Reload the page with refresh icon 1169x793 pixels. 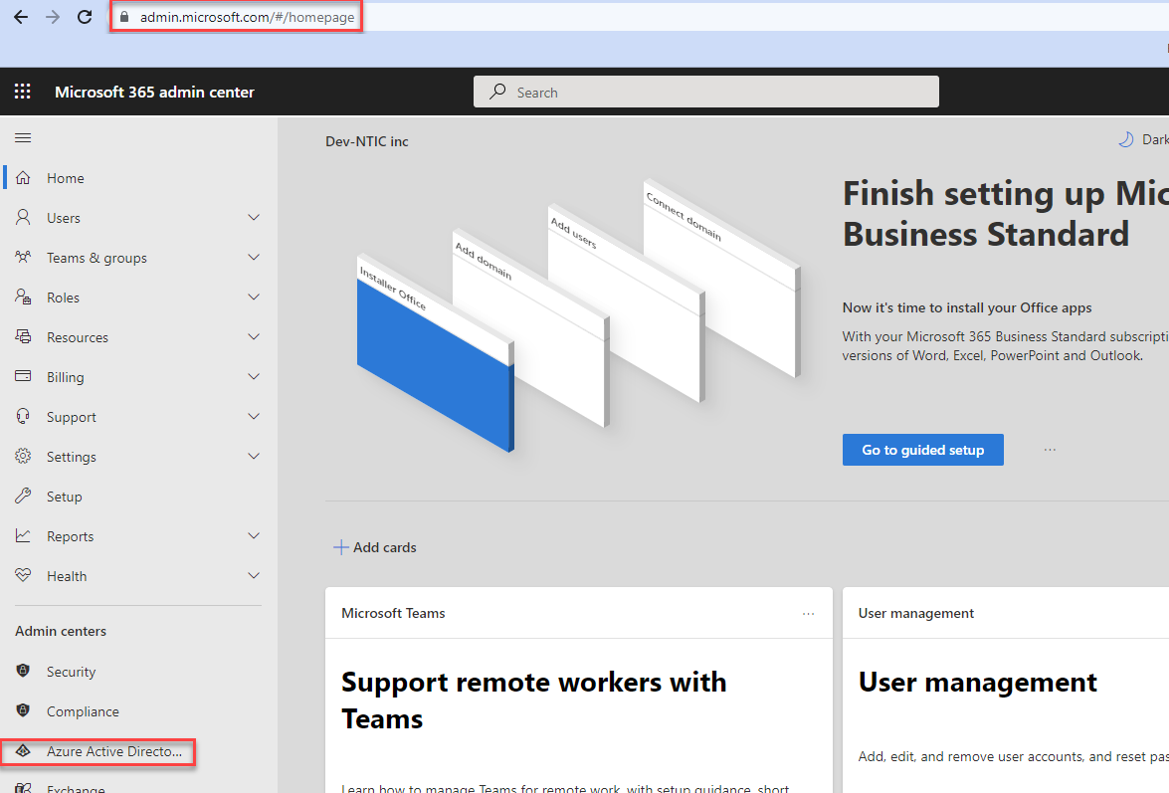(85, 17)
